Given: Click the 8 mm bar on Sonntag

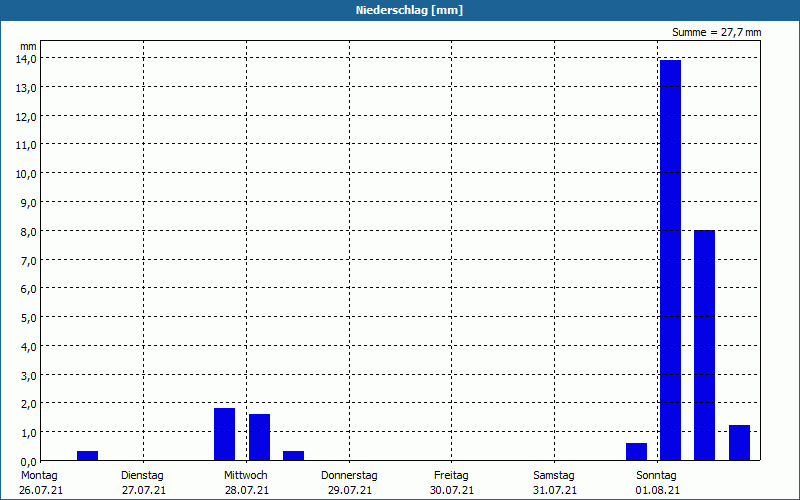Looking at the screenshot, I should coord(705,345).
